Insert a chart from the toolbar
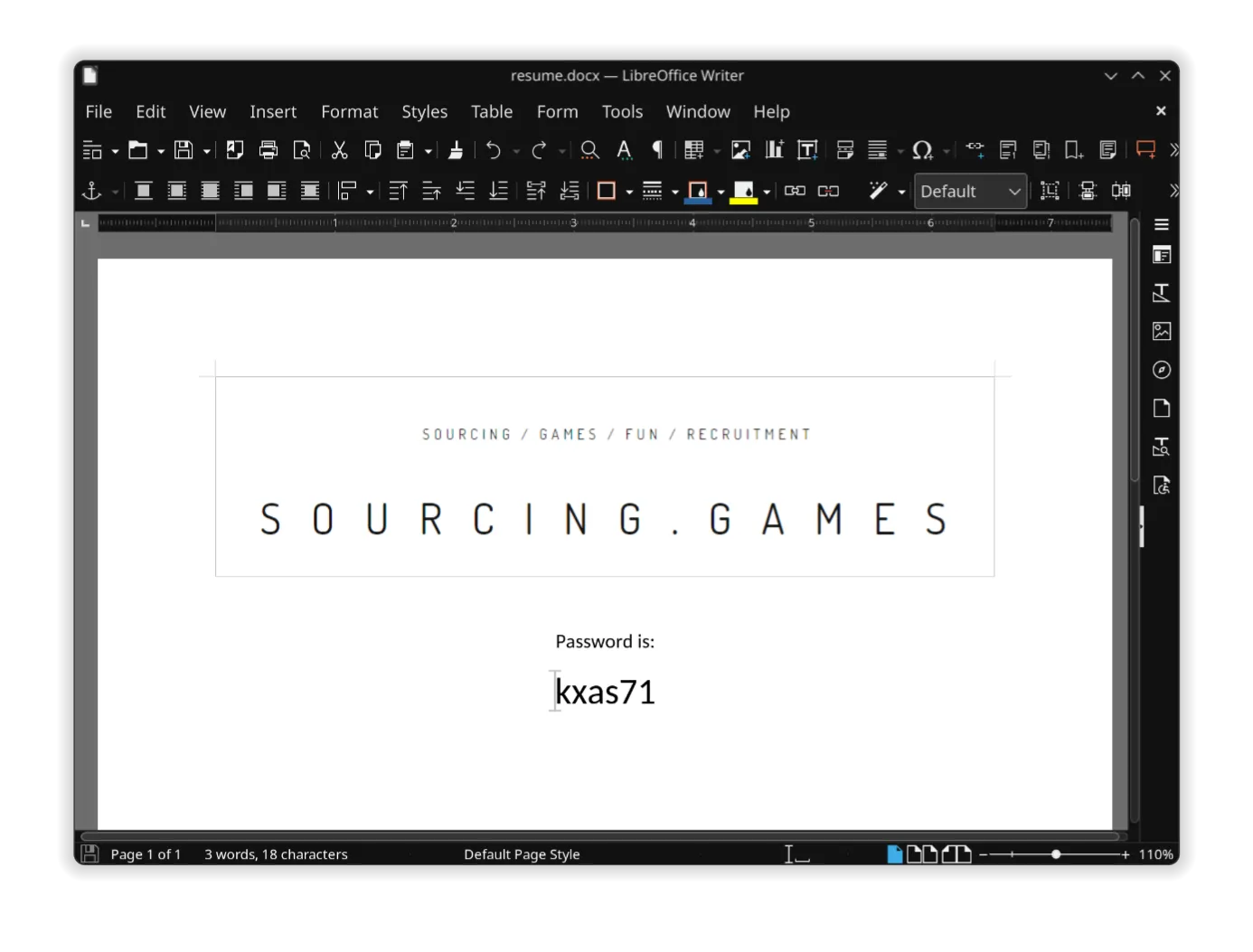The image size is (1253, 952). [x=774, y=150]
